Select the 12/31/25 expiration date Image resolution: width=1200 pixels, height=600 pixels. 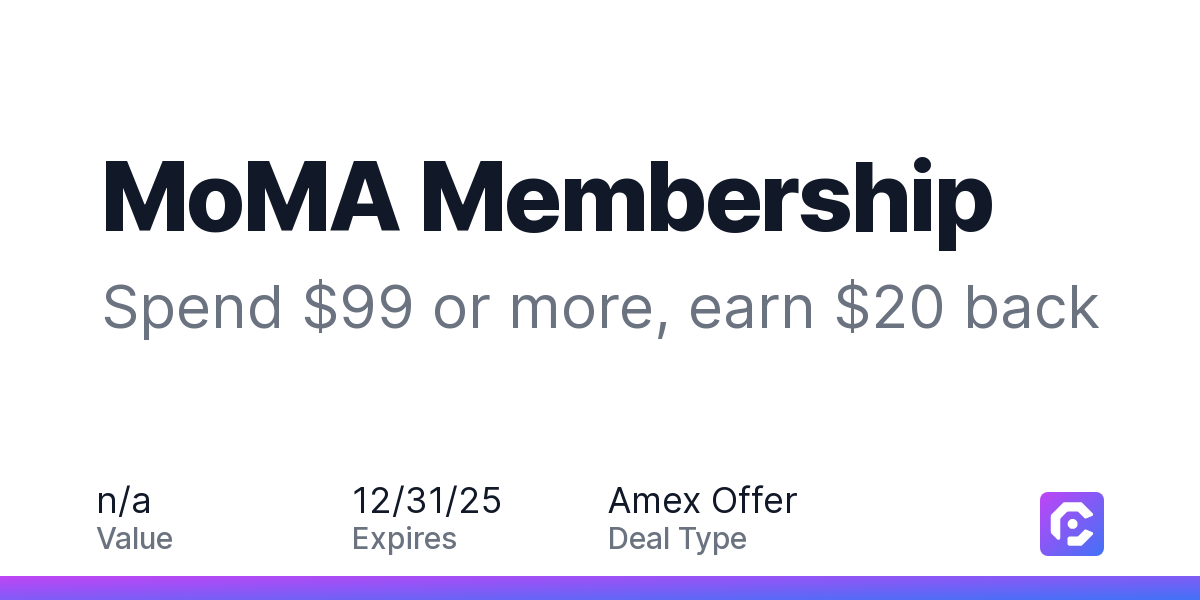(x=427, y=500)
